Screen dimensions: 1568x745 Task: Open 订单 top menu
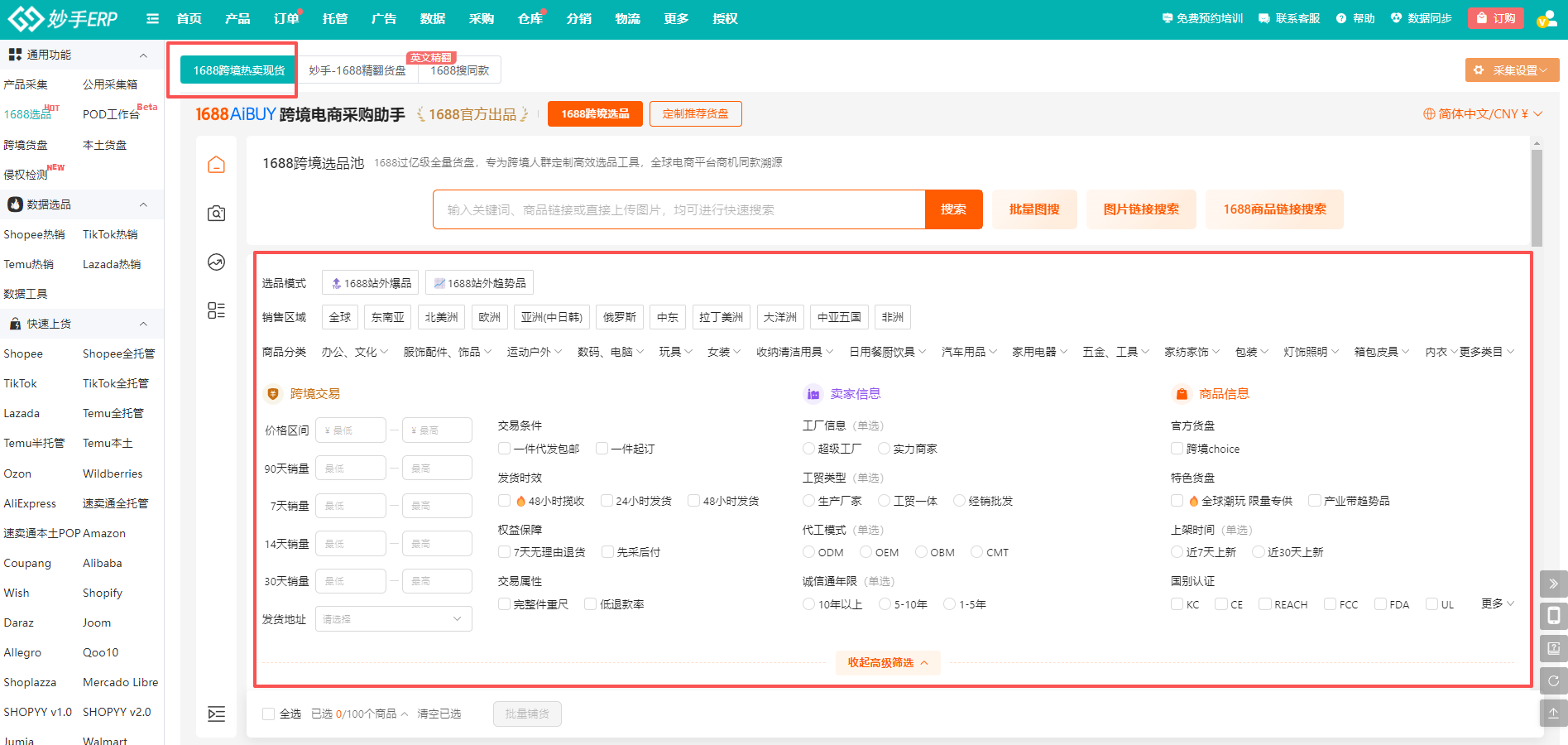click(x=286, y=18)
